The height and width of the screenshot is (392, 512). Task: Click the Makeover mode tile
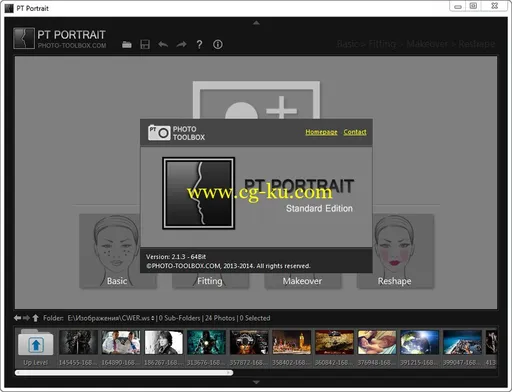pyautogui.click(x=302, y=281)
